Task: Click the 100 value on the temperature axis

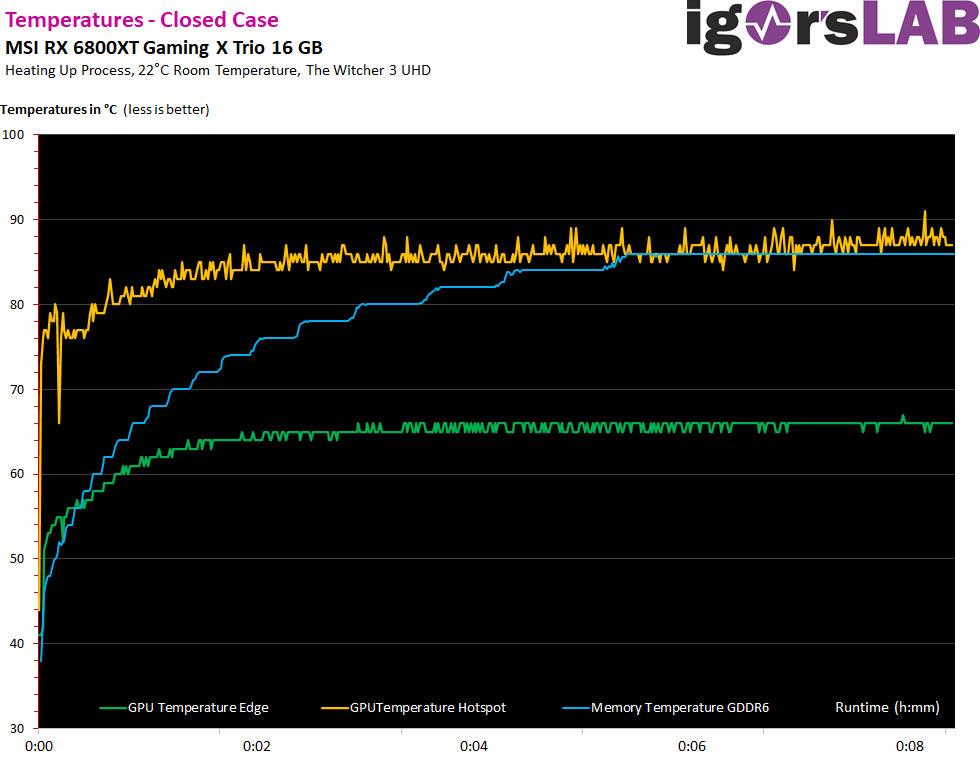Action: [14, 135]
